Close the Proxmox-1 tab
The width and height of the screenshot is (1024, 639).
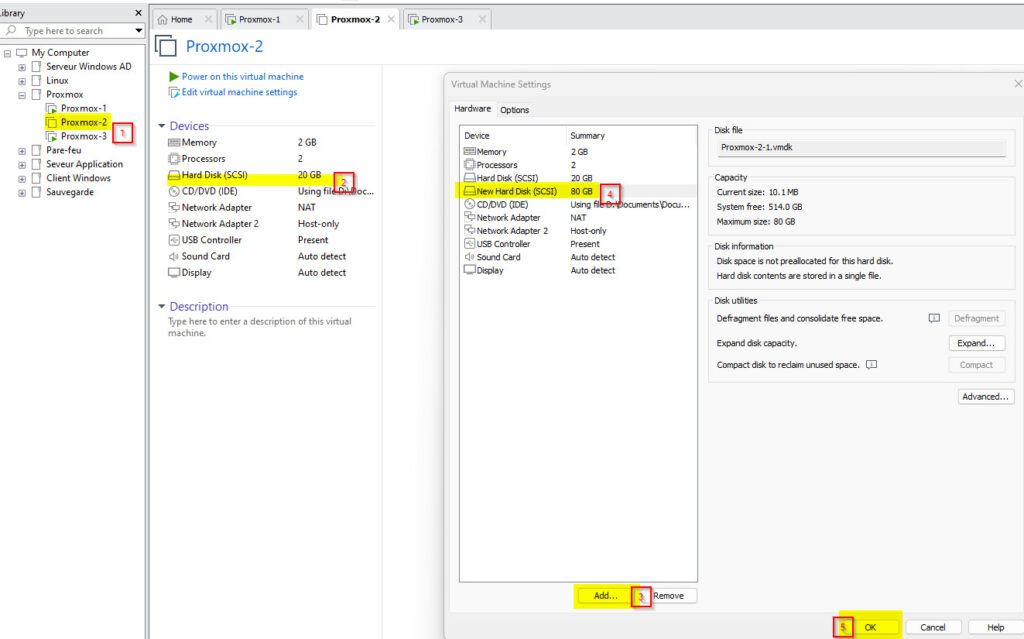300,20
